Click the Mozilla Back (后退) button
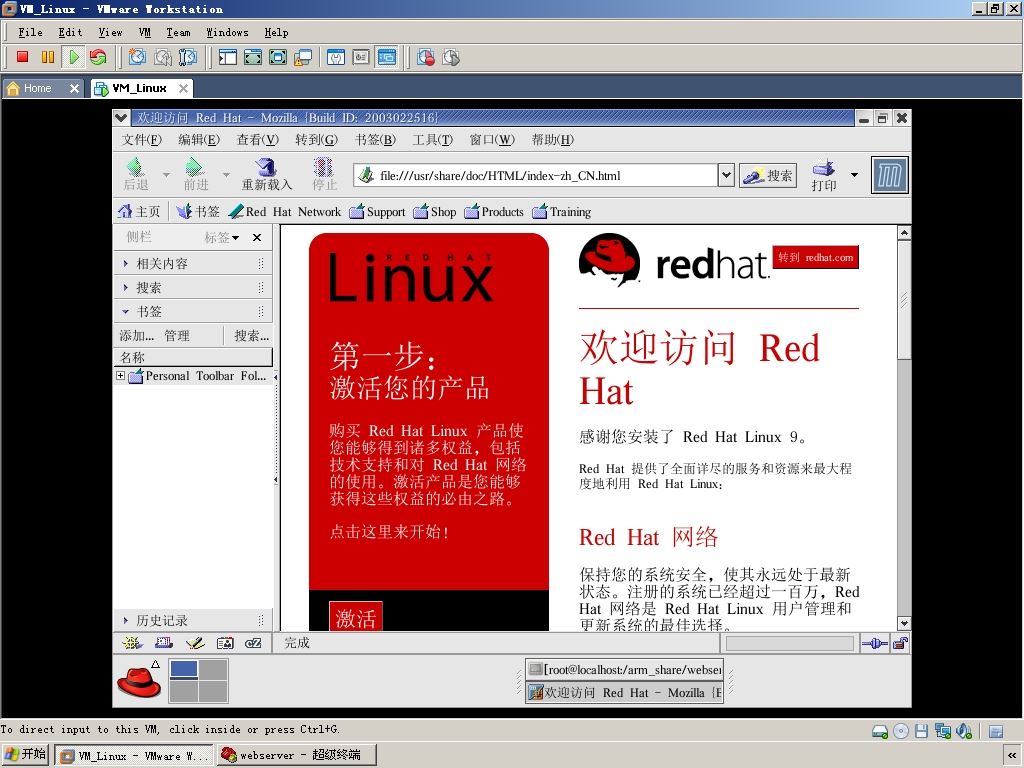The height and width of the screenshot is (768, 1024). pyautogui.click(x=136, y=174)
